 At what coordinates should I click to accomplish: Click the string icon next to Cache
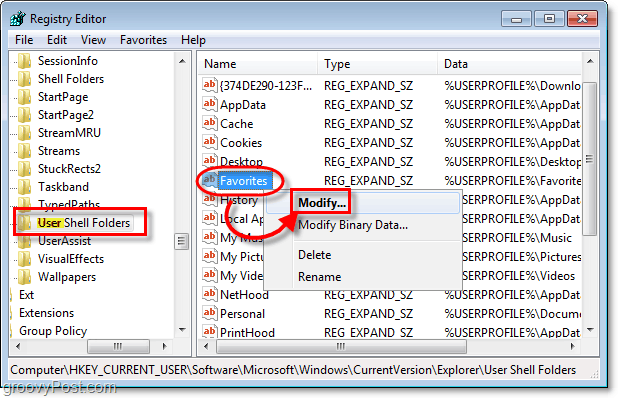click(x=209, y=123)
